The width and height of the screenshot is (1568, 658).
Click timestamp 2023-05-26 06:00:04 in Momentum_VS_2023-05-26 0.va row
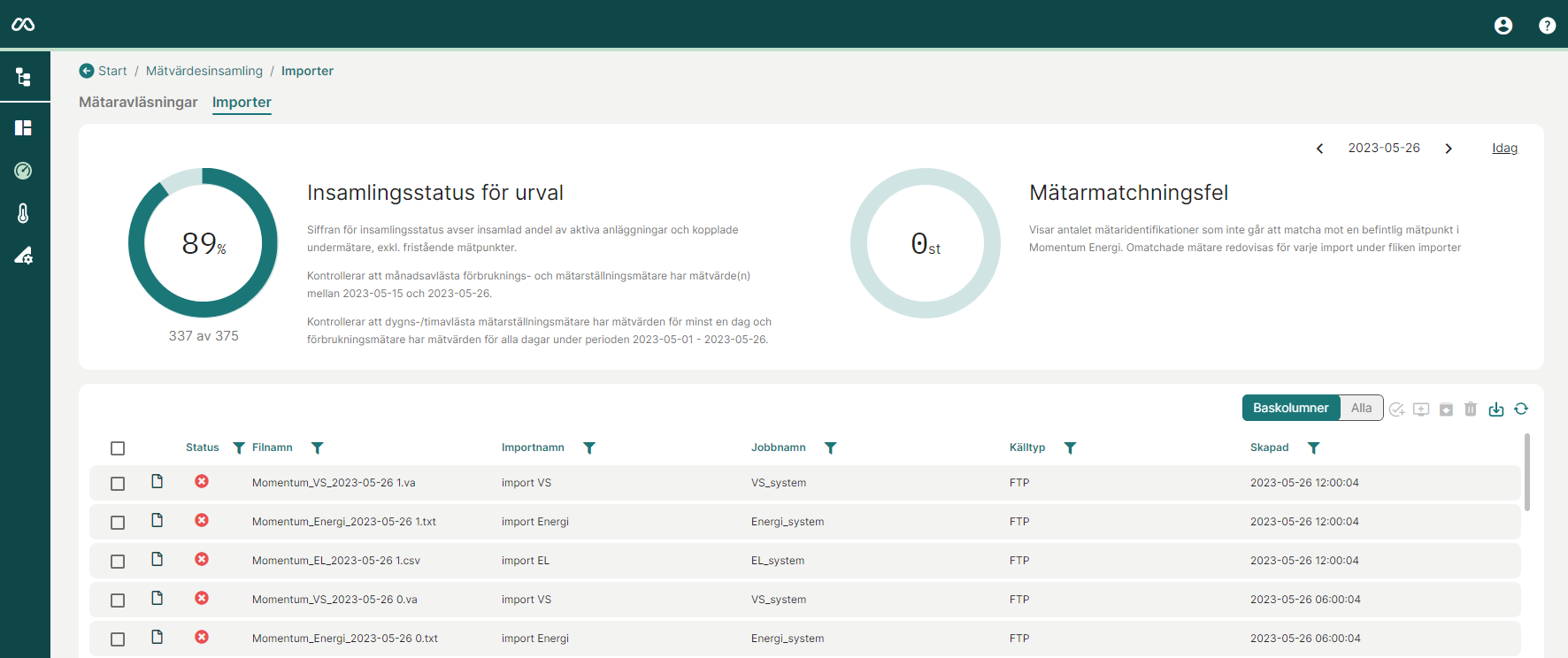click(x=1305, y=600)
